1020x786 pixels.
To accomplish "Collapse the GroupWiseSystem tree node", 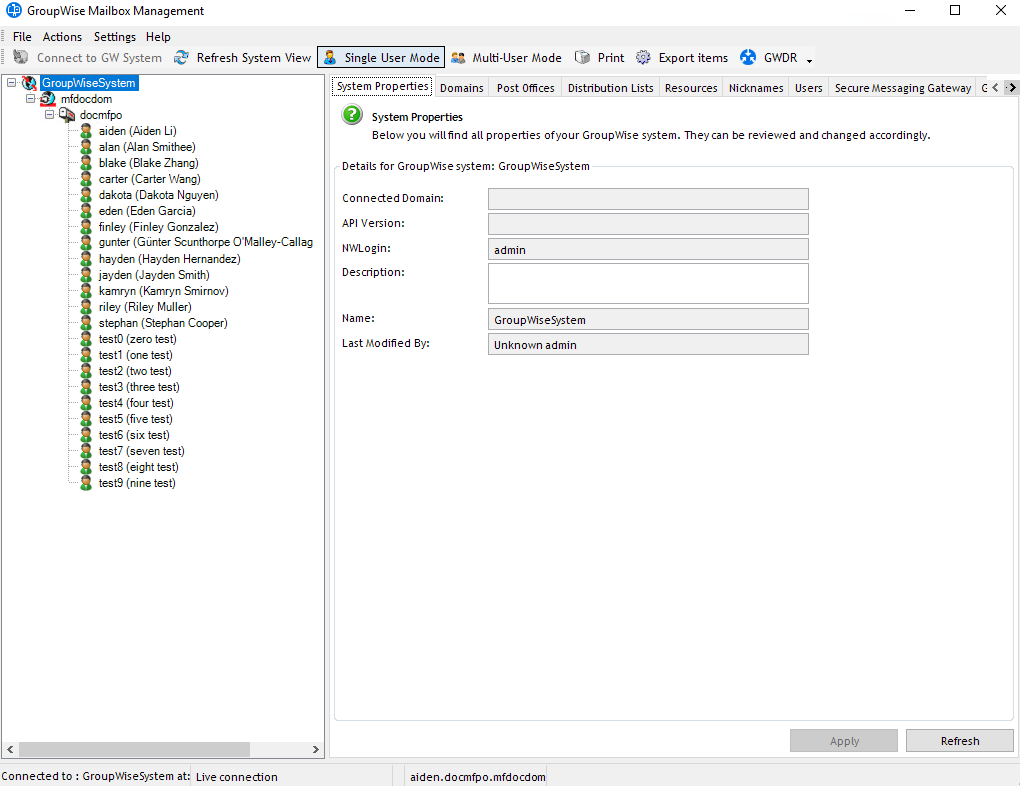I will pyautogui.click(x=12, y=83).
